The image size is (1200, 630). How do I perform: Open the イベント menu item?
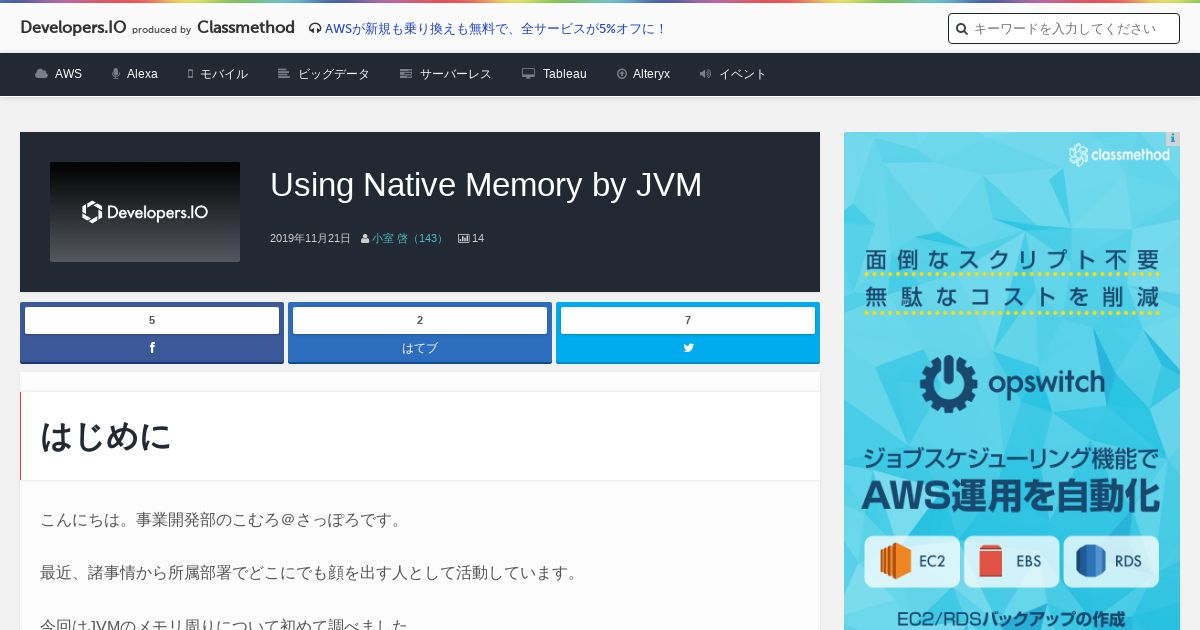pos(743,74)
